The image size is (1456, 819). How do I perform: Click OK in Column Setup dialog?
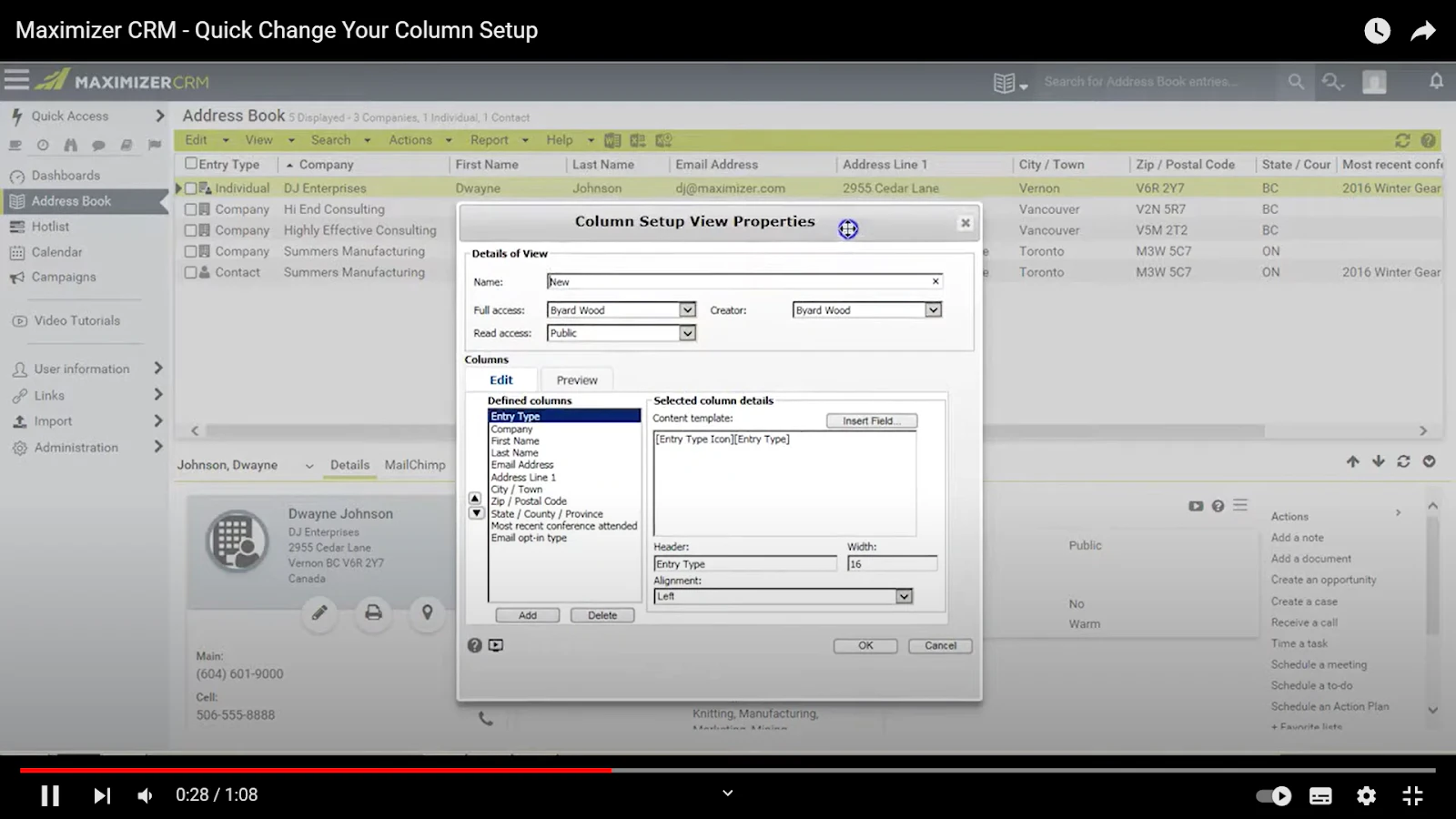pos(865,645)
